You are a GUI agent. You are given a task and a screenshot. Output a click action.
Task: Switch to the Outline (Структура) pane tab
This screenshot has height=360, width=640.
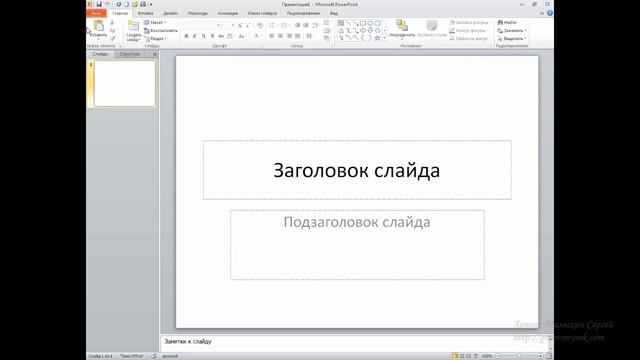(130, 54)
